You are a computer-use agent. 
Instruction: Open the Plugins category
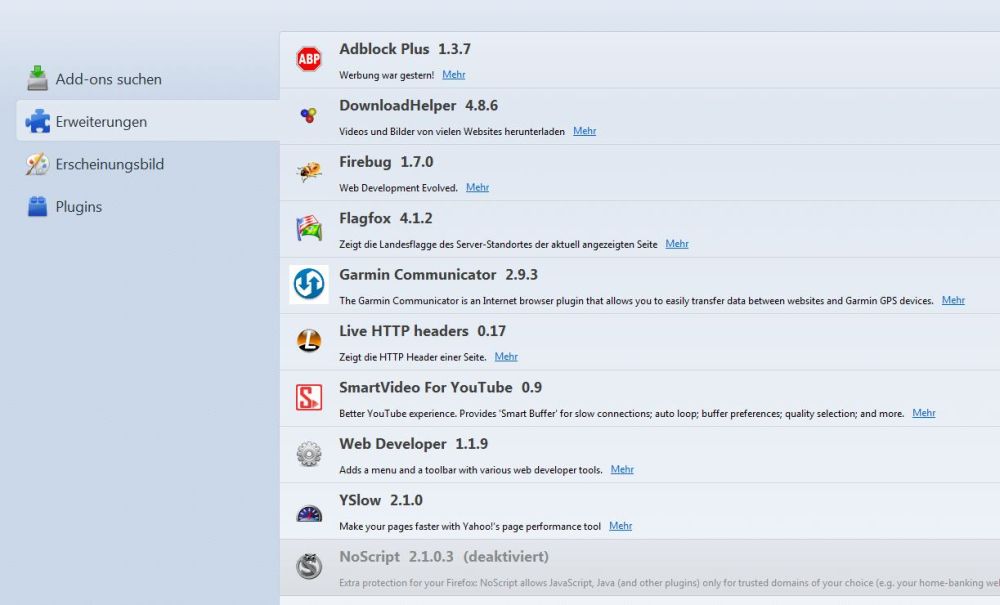64,207
